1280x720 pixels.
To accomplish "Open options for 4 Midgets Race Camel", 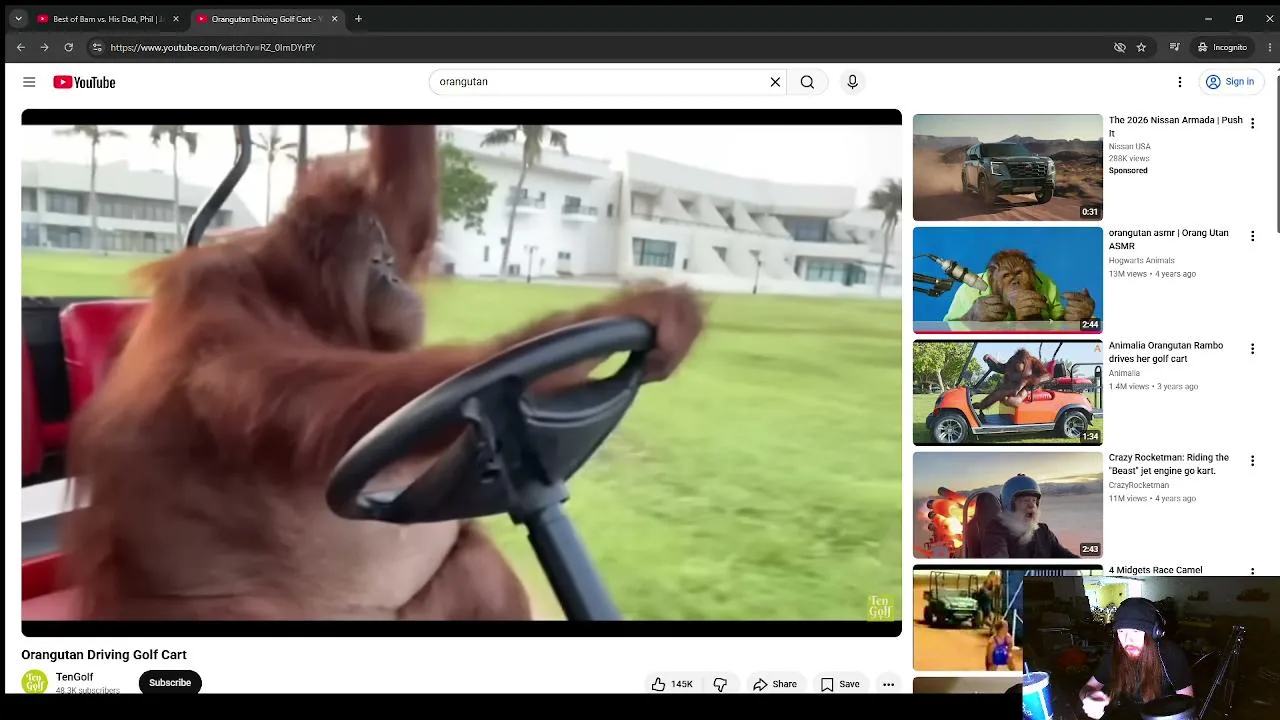I will 1252,572.
